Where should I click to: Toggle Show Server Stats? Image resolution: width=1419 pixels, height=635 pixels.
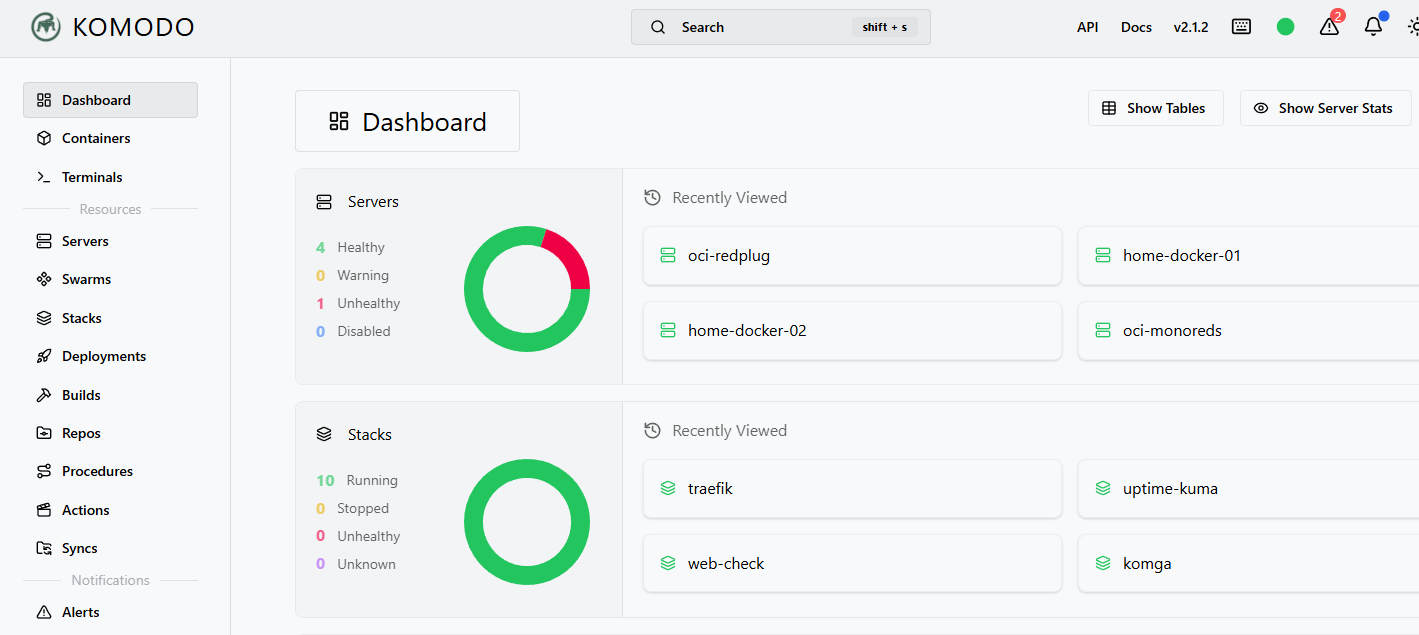(1325, 108)
